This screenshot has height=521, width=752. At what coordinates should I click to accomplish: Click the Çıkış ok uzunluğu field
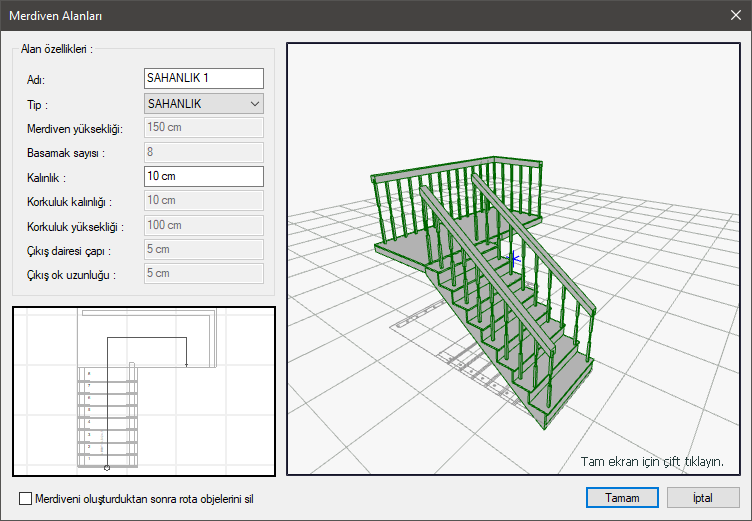204,273
